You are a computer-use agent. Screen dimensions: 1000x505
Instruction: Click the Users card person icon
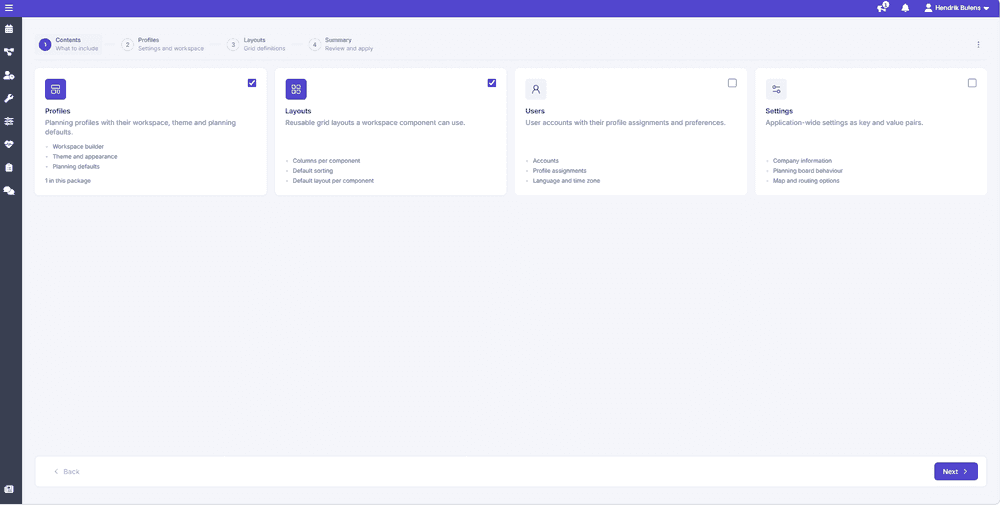click(x=536, y=89)
